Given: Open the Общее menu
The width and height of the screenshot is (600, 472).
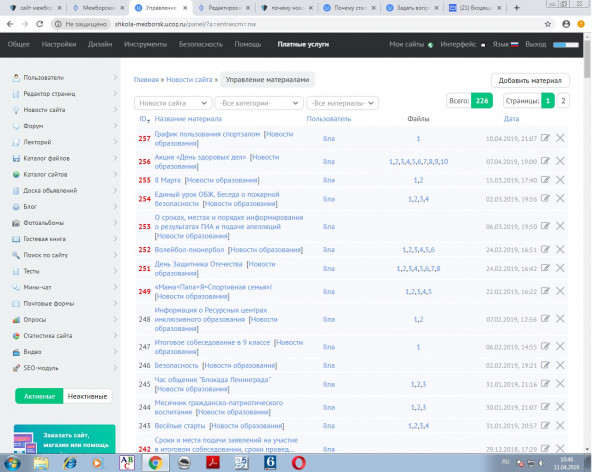Looking at the screenshot, I should click(x=18, y=44).
